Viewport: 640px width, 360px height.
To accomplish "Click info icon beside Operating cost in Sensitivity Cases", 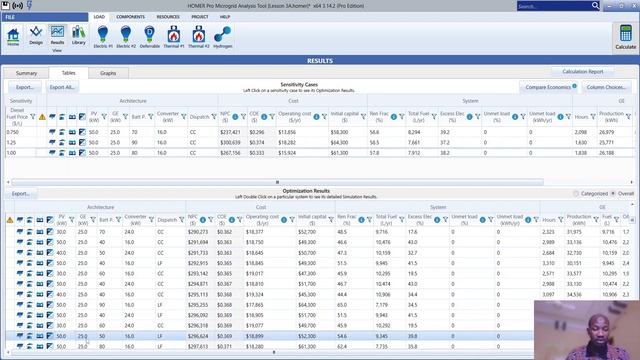I will 316,117.
